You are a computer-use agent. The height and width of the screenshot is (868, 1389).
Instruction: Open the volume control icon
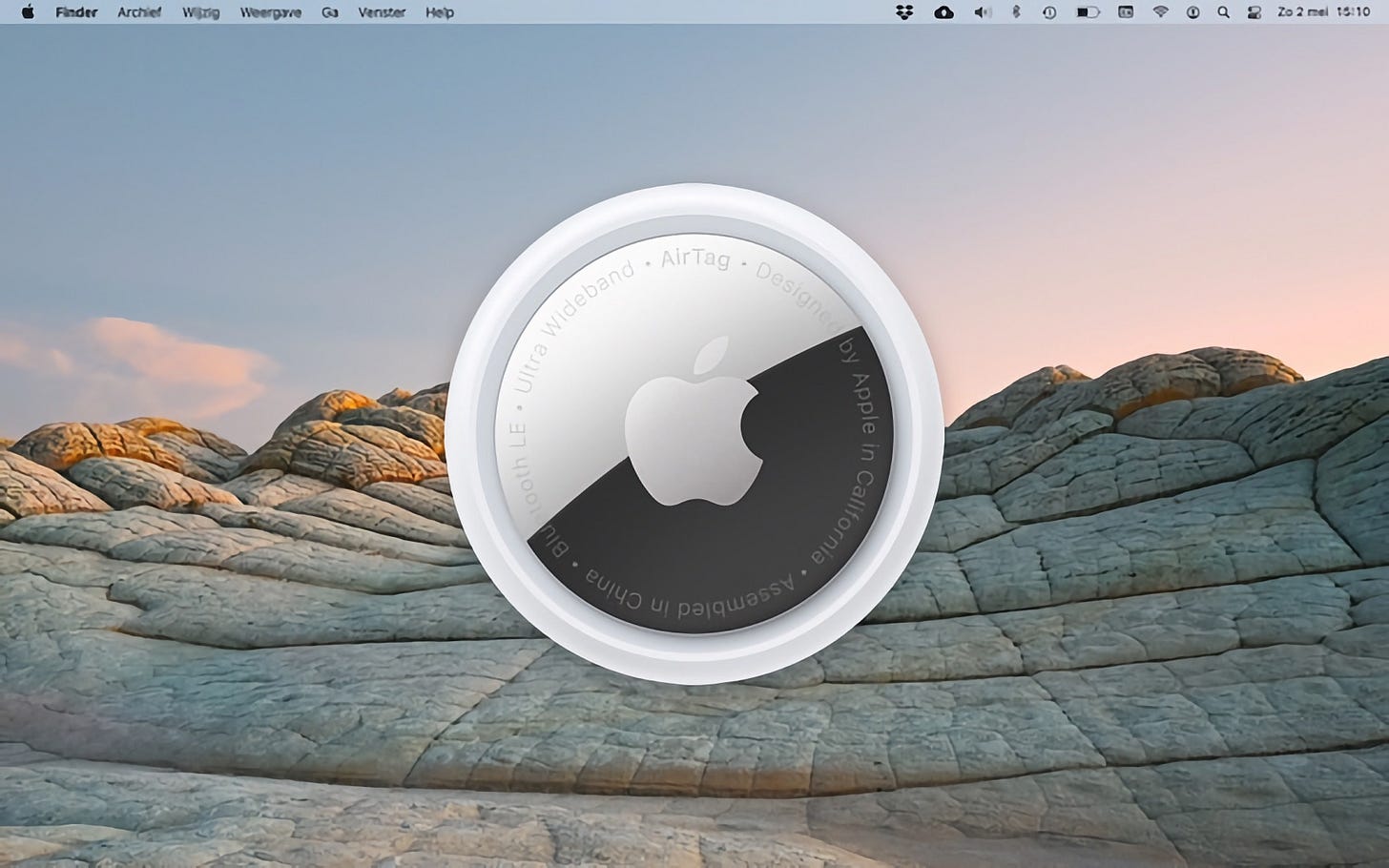[982, 12]
